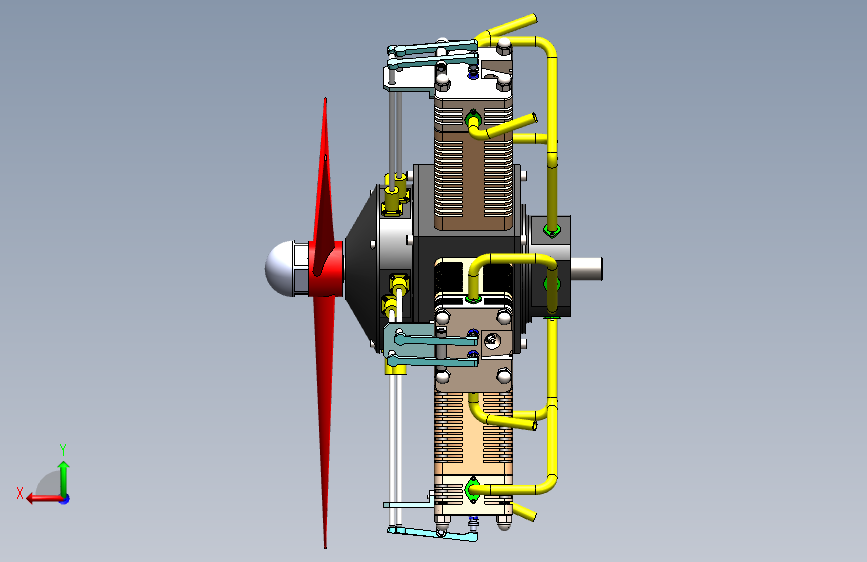Pick the white pushrods below the crankcase
The width and height of the screenshot is (867, 562).
(395, 449)
